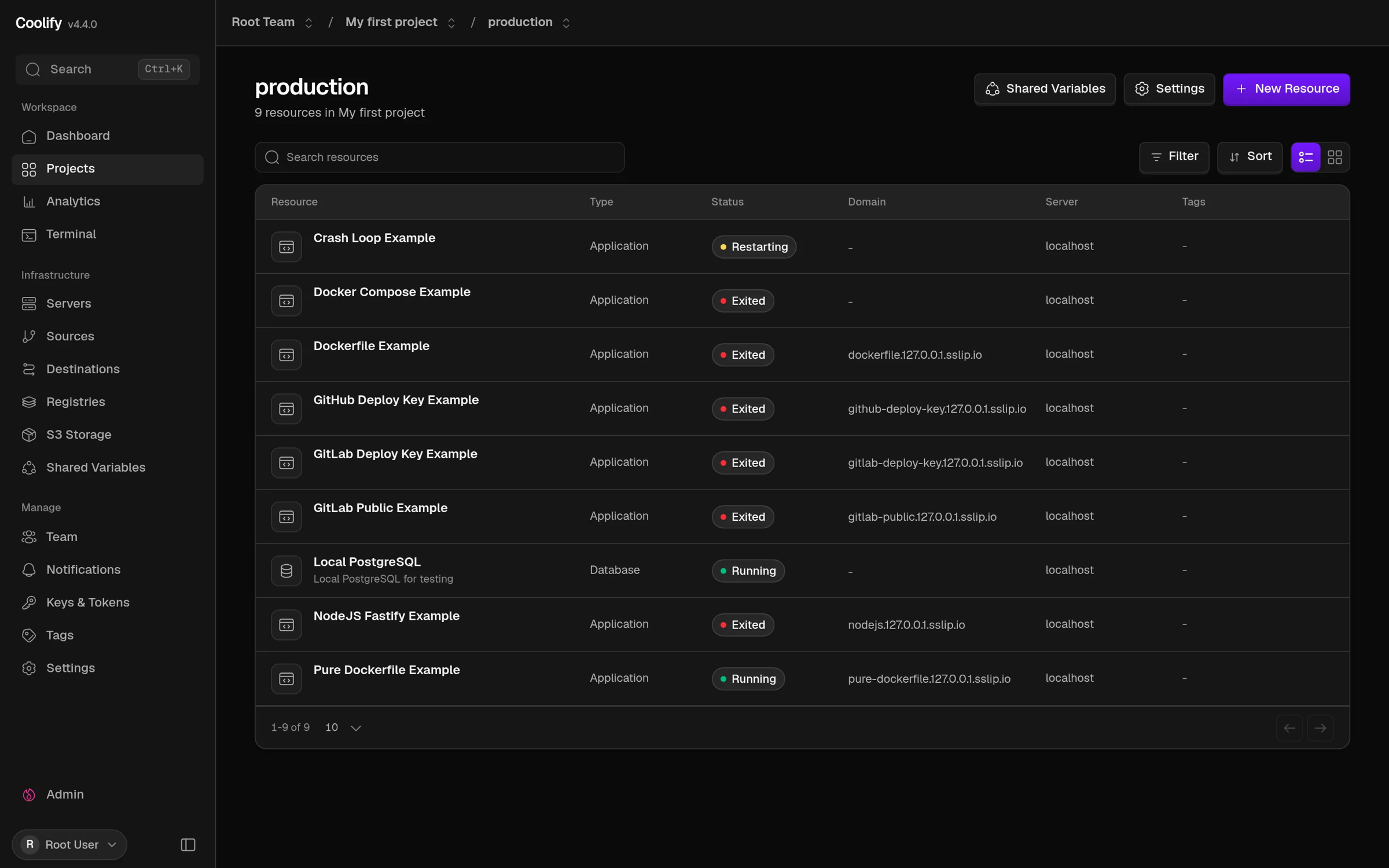This screenshot has height=868, width=1389.
Task: Click the Resource column header
Action: point(294,202)
